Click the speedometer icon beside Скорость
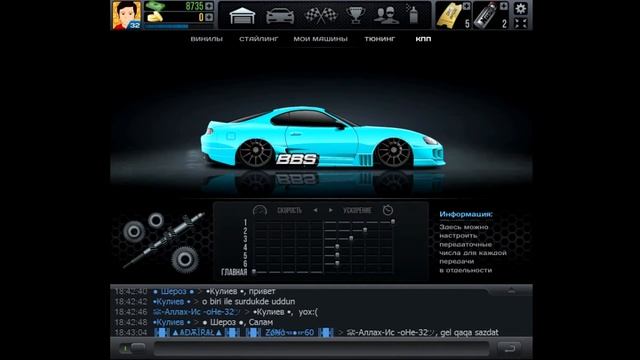 click(x=260, y=210)
